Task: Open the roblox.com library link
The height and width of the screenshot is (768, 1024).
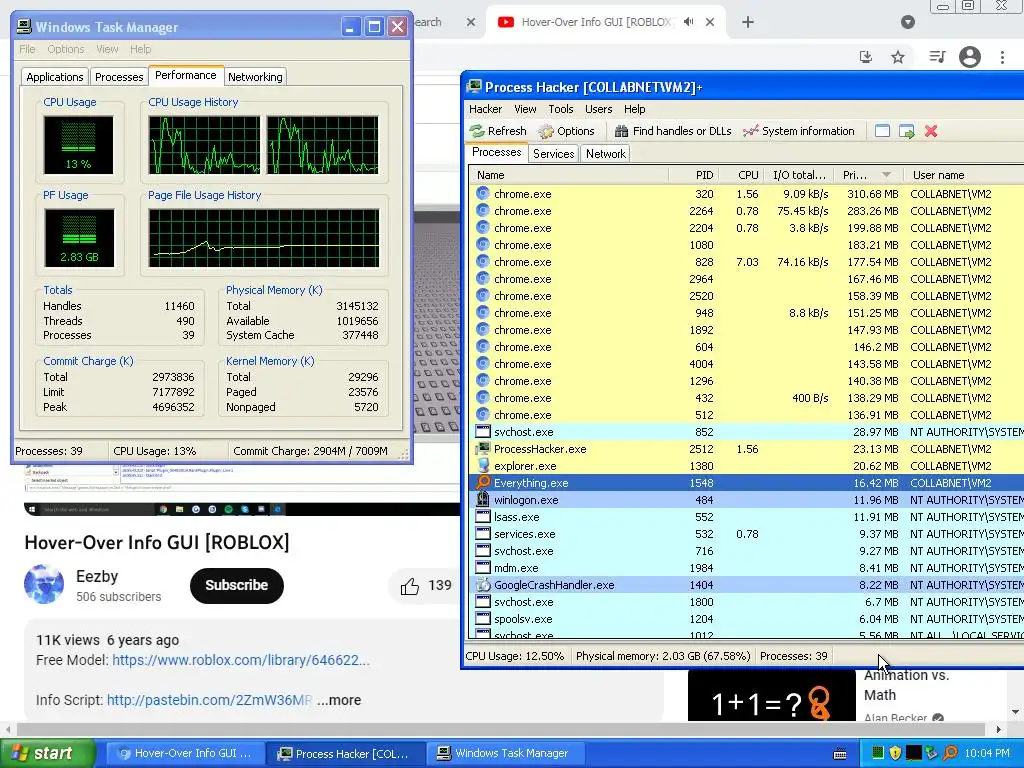Action: 241,660
